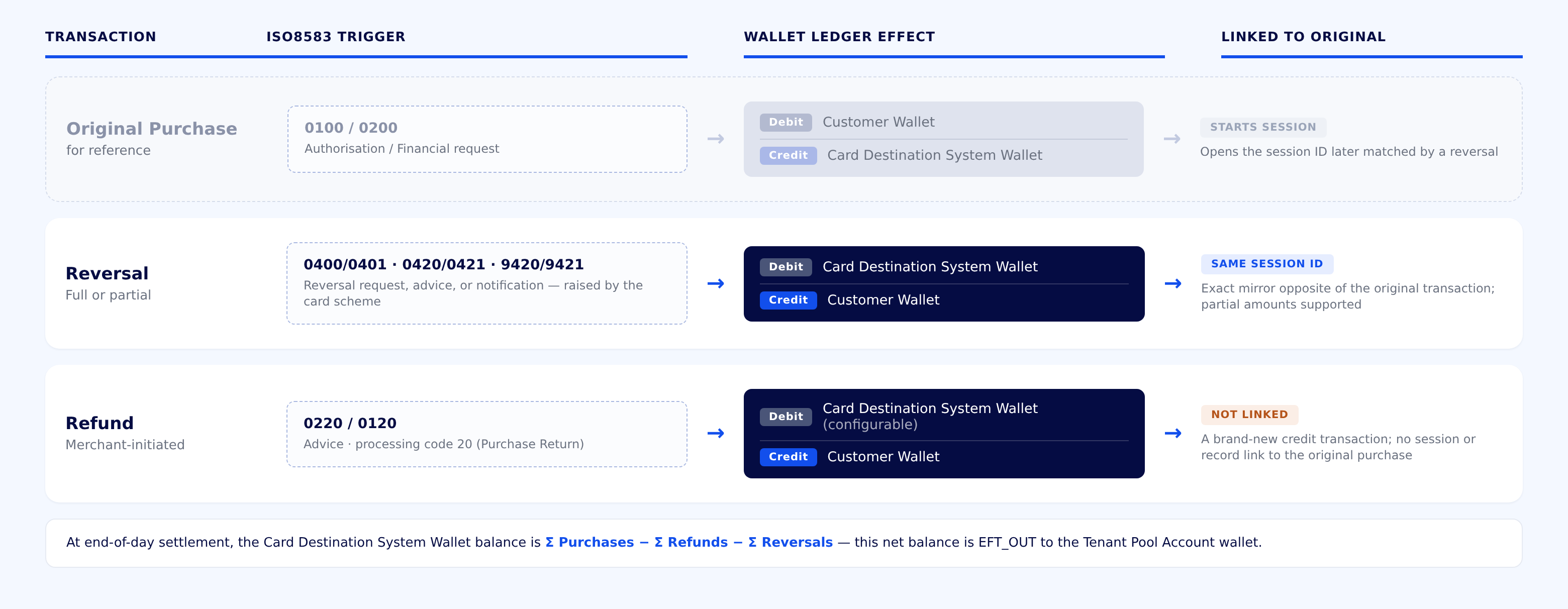Click the Reversal row title
The height and width of the screenshot is (609, 1568).
click(x=107, y=273)
